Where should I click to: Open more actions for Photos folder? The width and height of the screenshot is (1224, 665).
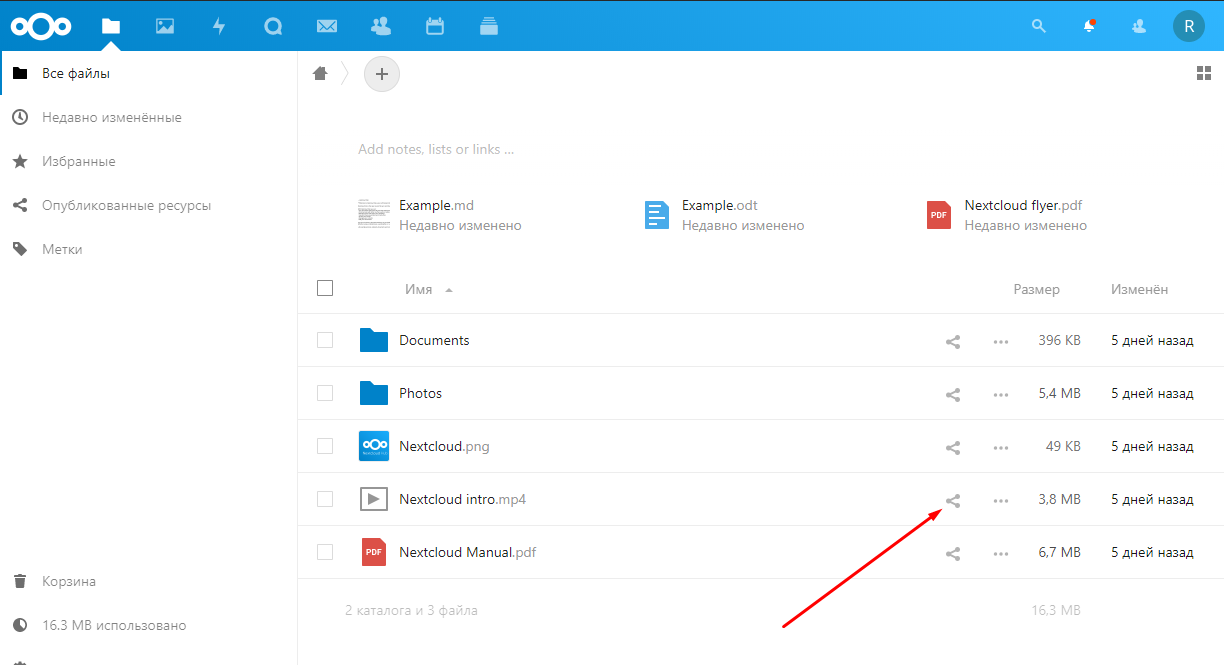[1001, 394]
